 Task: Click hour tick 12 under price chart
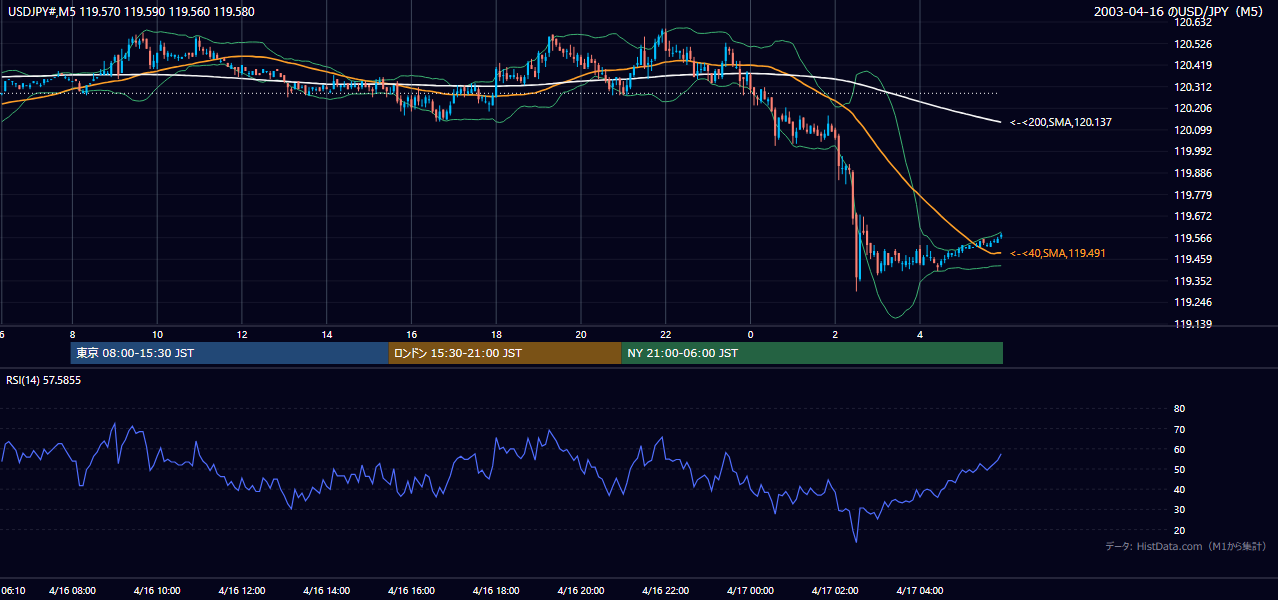click(x=242, y=334)
